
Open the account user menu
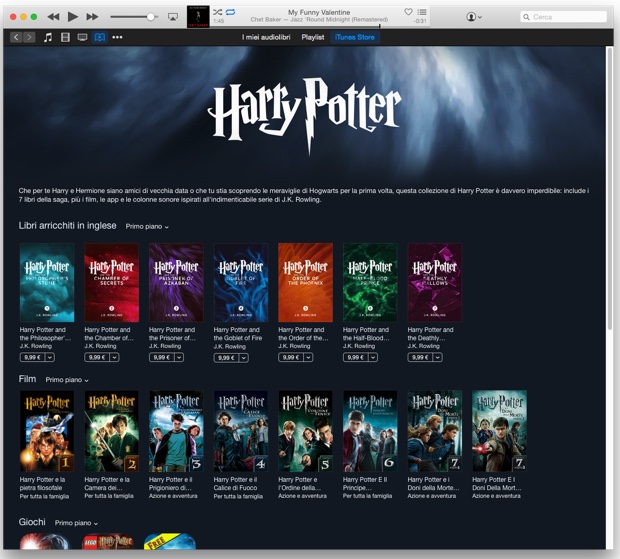[474, 17]
